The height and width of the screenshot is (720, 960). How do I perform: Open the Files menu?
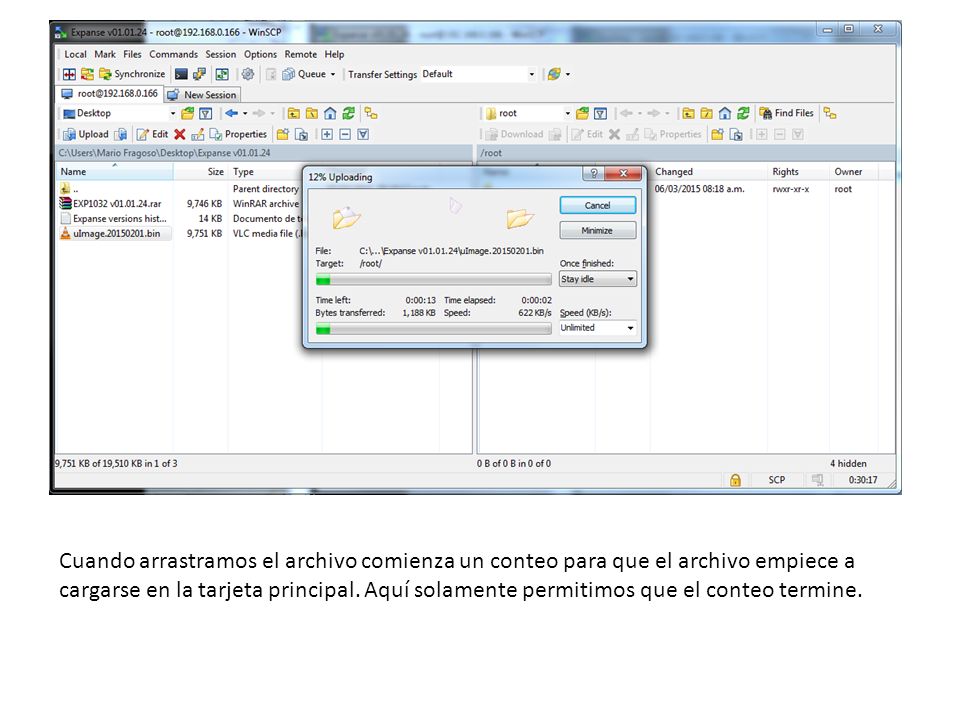[132, 54]
